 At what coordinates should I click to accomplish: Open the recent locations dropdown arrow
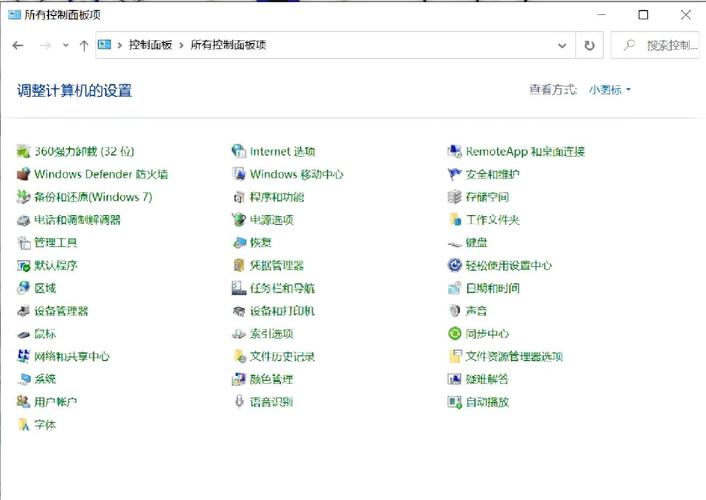pos(66,45)
